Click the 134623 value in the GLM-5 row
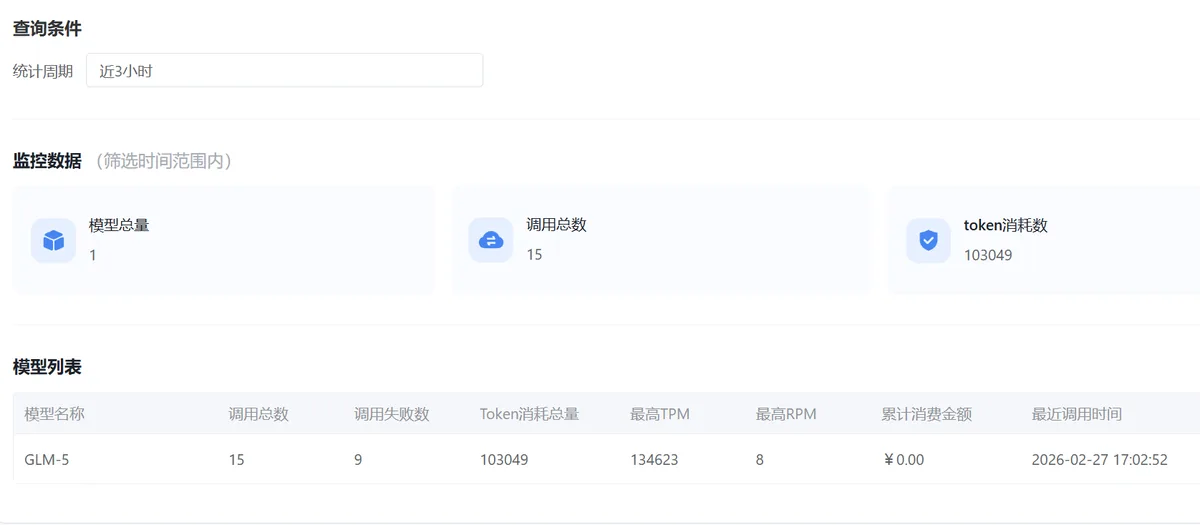Image resolution: width=1200 pixels, height=525 pixels. [x=654, y=460]
